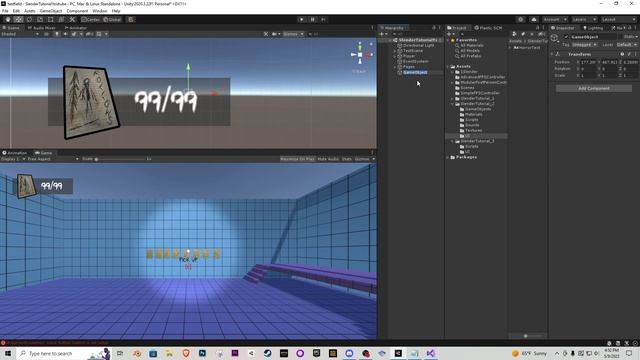The height and width of the screenshot is (360, 640).
Task: Open Transform component help icon
Action: 622,54
